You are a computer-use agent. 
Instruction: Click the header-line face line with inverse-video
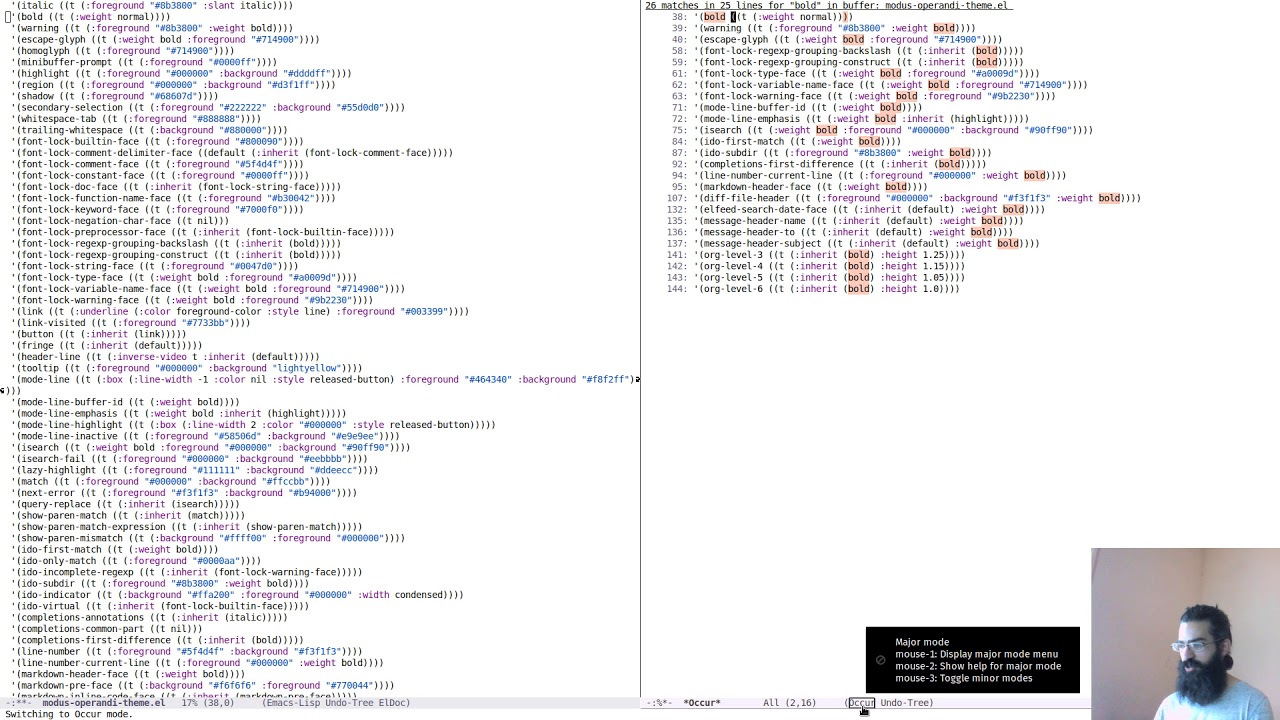tap(165, 357)
